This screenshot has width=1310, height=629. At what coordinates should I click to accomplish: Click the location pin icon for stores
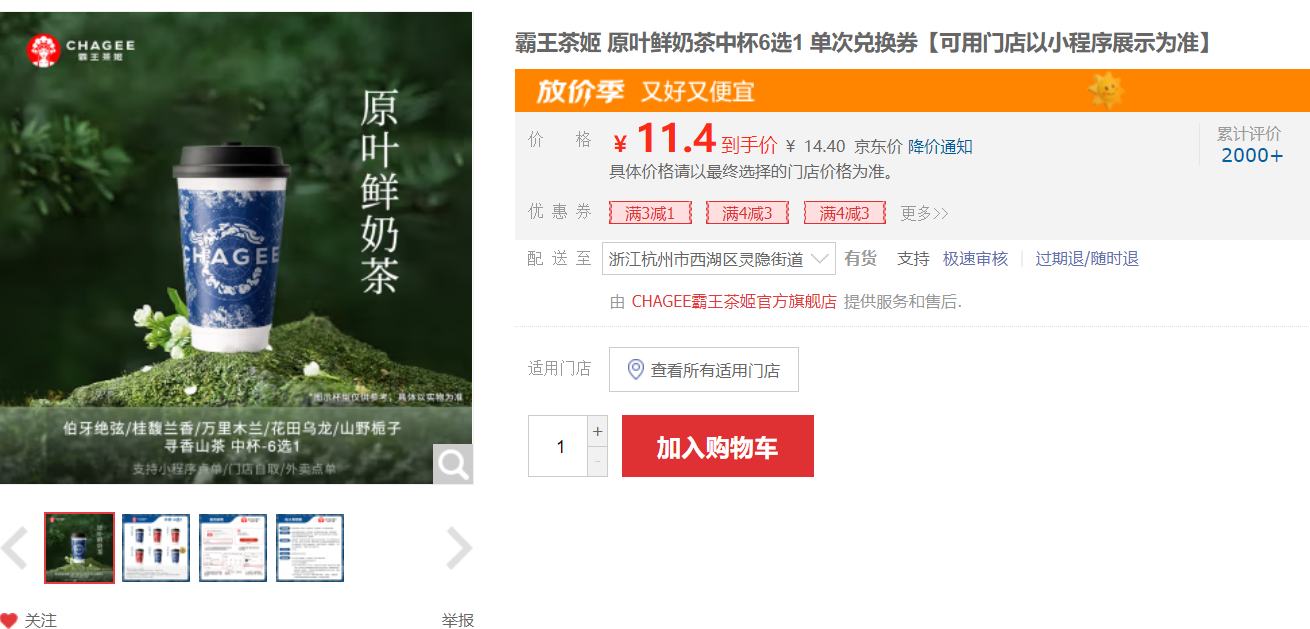coord(635,369)
